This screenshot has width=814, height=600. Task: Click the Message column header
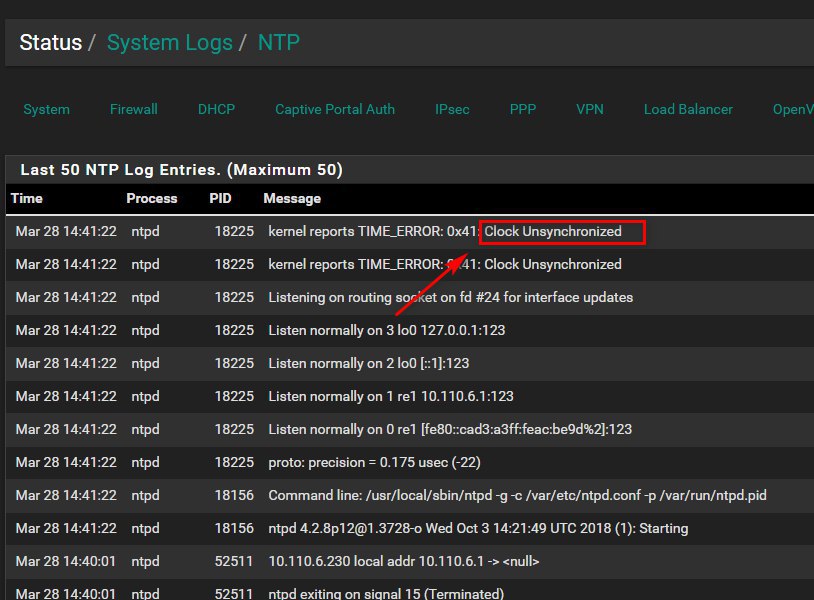pyautogui.click(x=292, y=198)
